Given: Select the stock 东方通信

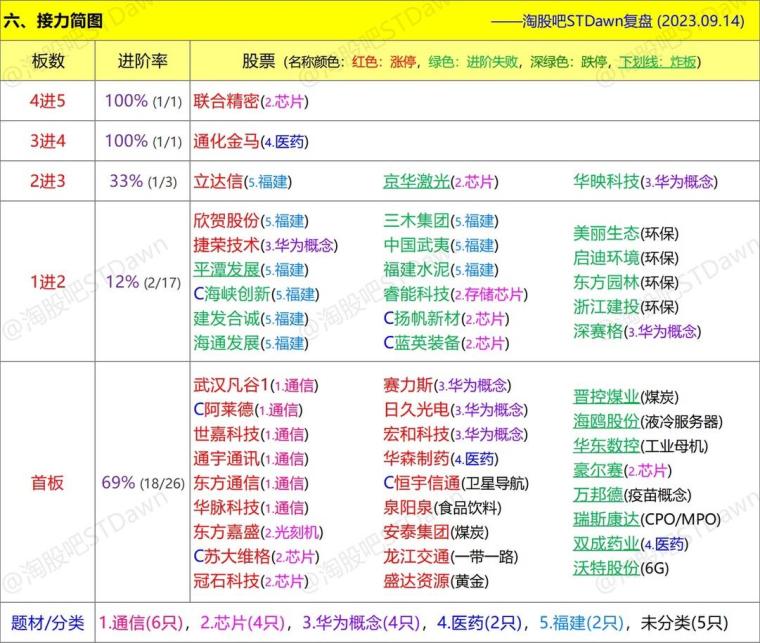Looking at the screenshot, I should coord(226,483).
